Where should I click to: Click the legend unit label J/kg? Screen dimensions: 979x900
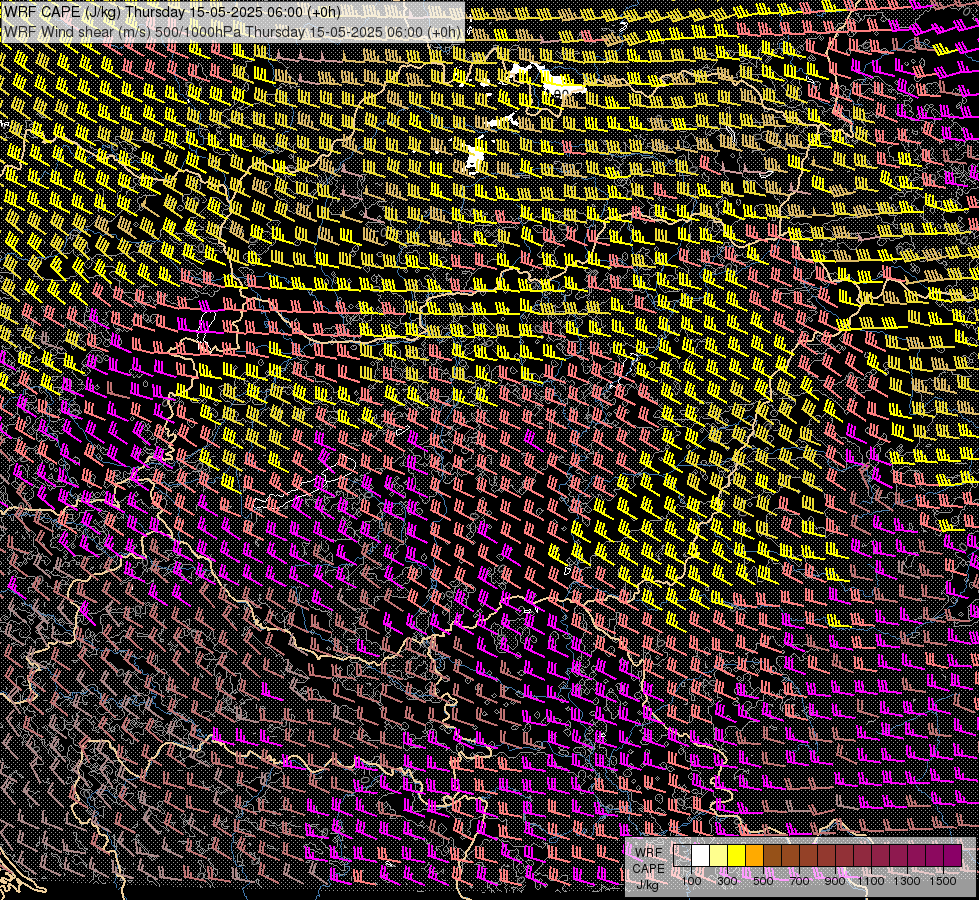point(648,885)
